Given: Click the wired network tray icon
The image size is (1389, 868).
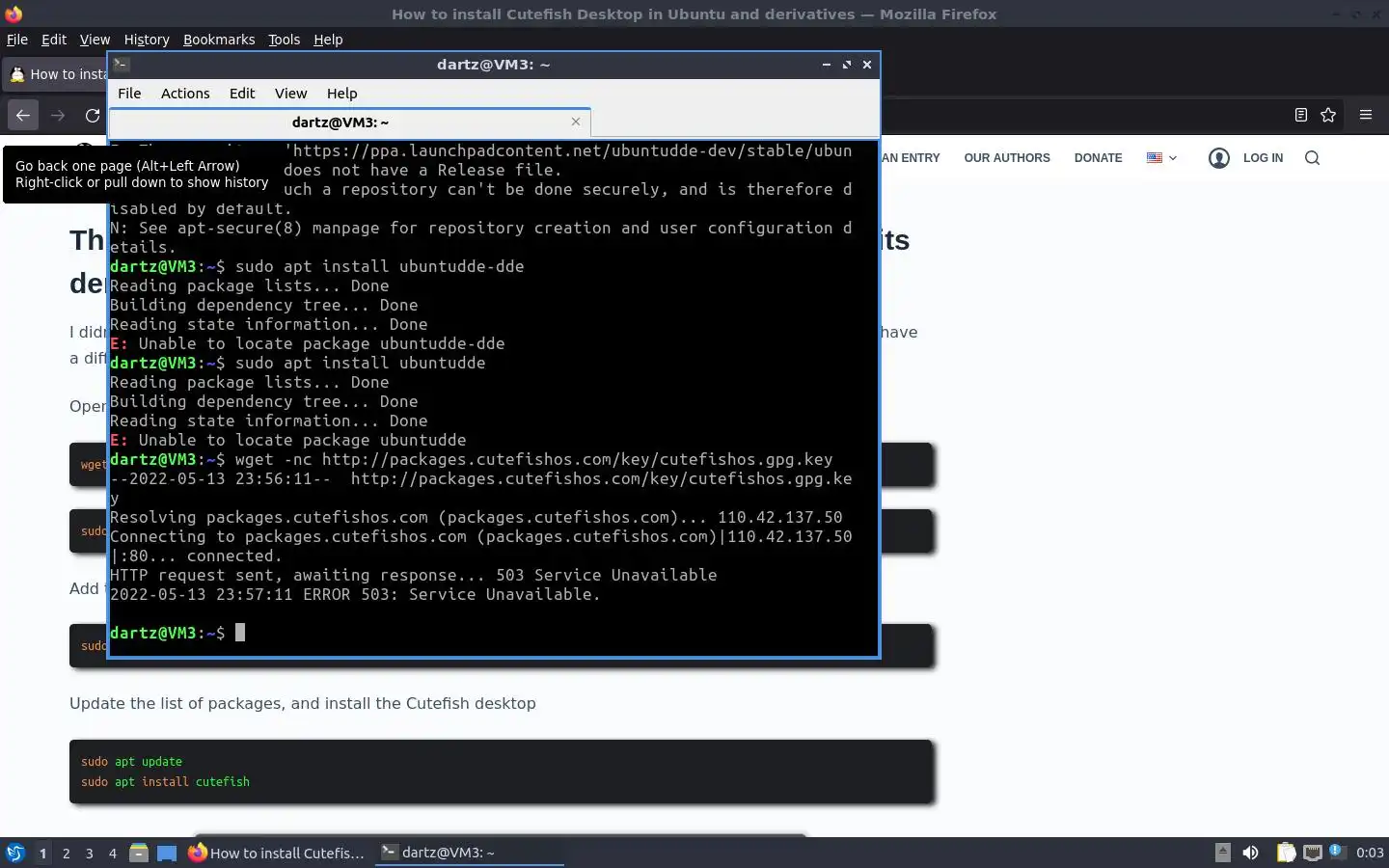Looking at the screenshot, I should point(1313,853).
